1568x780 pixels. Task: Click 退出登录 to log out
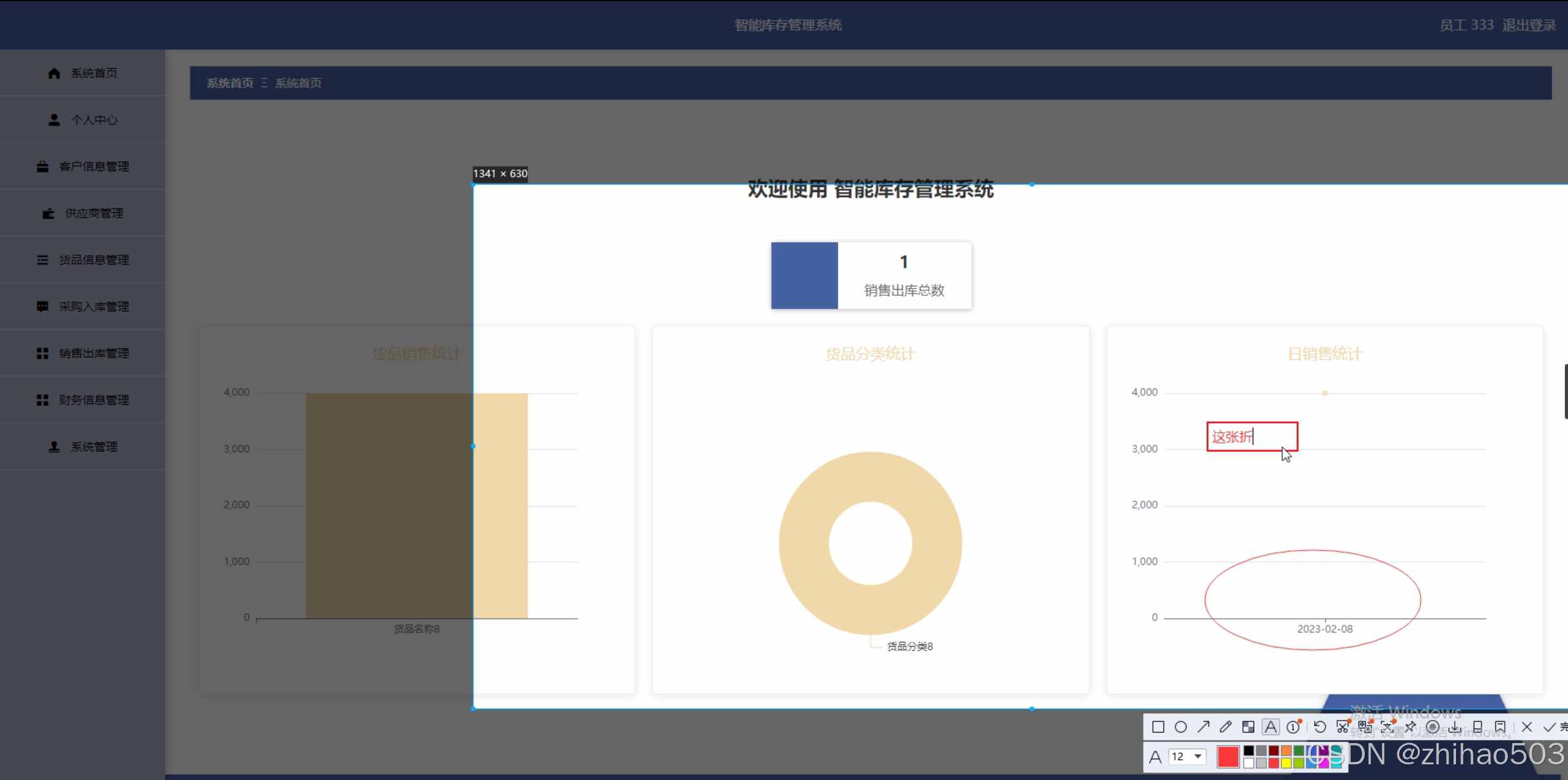1529,25
